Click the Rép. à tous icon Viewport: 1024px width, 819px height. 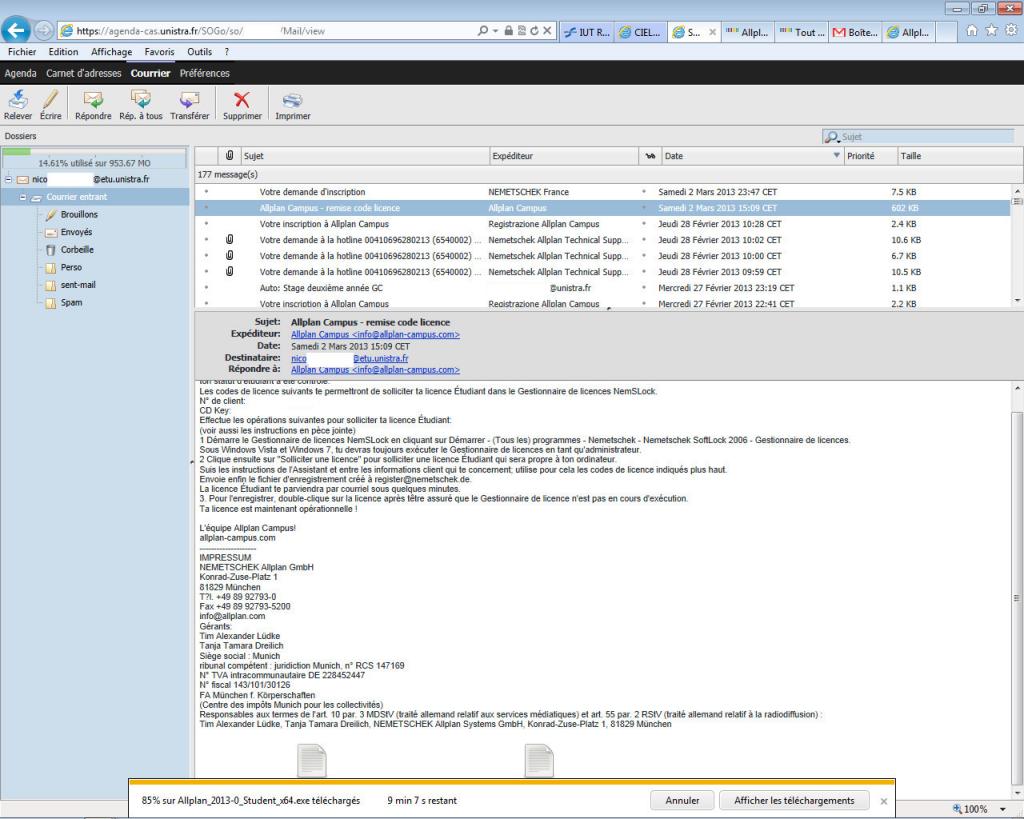click(140, 99)
